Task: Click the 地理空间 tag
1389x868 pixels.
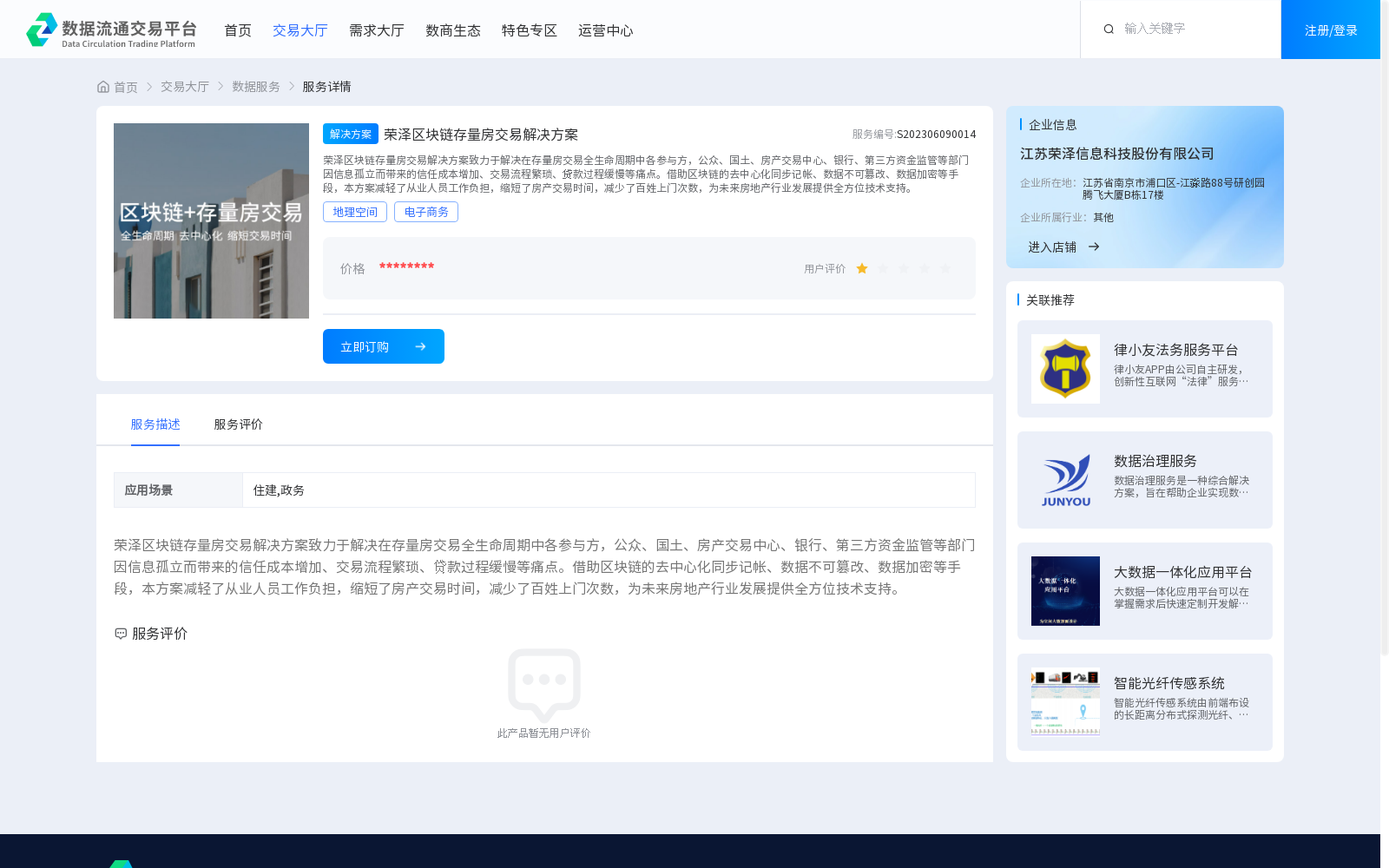Action: [x=355, y=212]
